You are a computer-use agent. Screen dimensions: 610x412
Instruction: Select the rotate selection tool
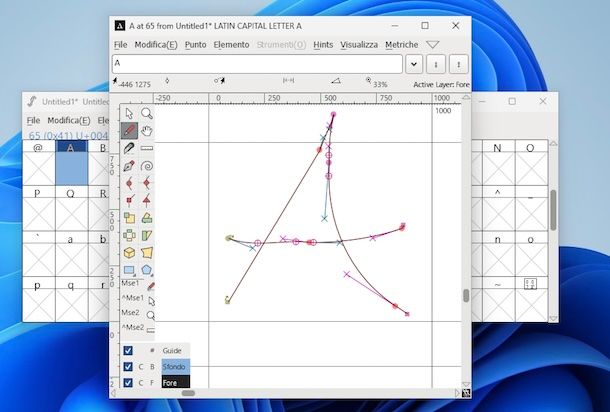pos(147,218)
